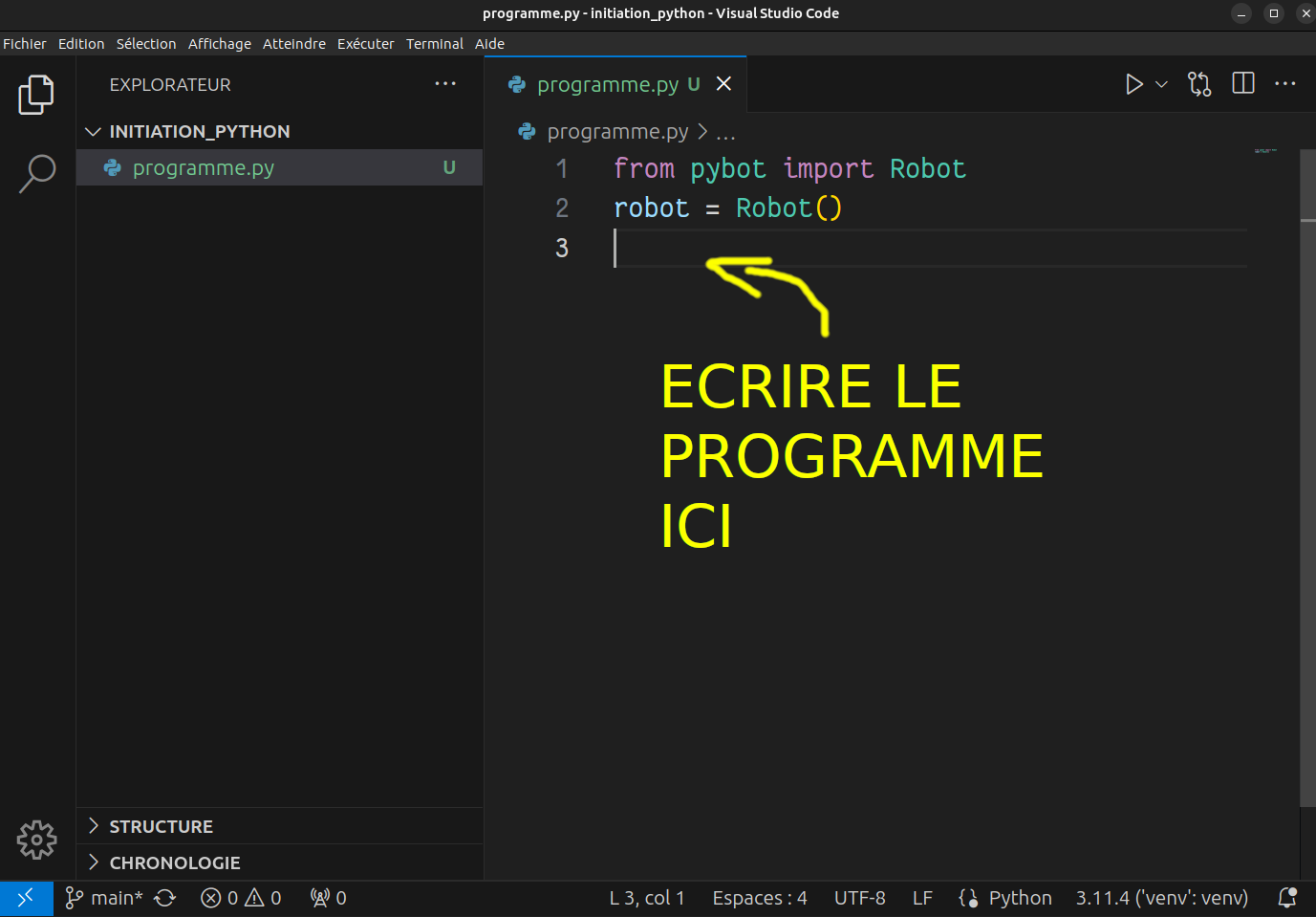Choose Python interpreter 3.11.4 venv
Image resolution: width=1316 pixels, height=917 pixels.
(x=1162, y=898)
